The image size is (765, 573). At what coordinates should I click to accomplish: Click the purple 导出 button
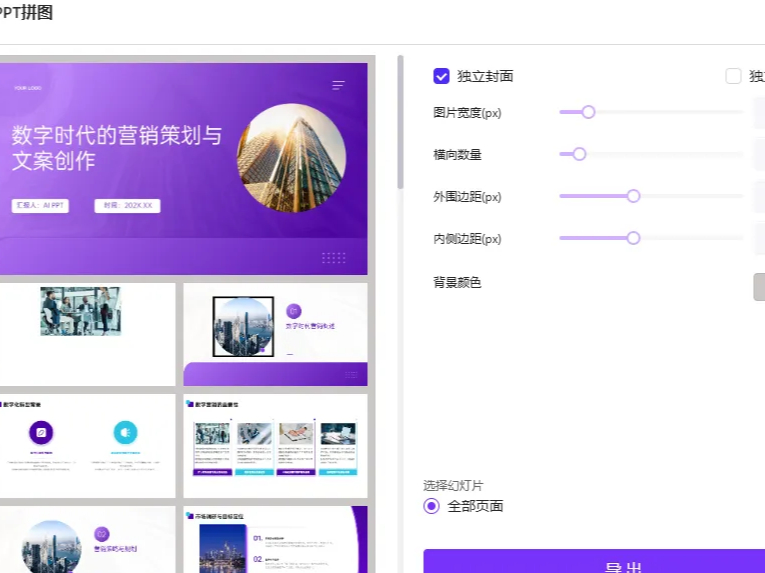pyautogui.click(x=594, y=561)
